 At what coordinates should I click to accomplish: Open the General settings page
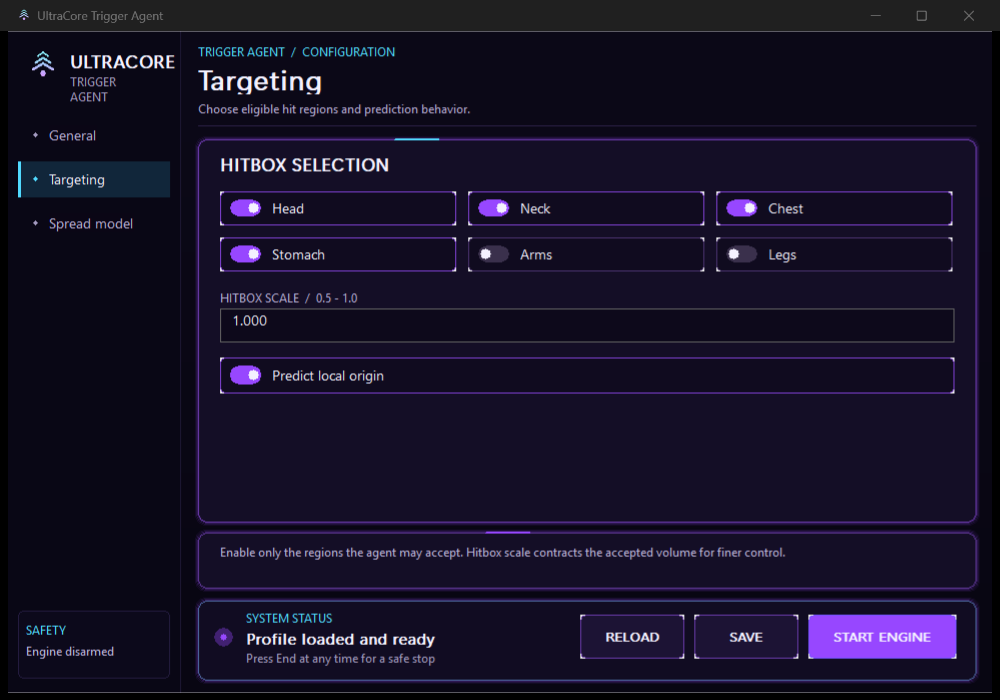94,136
